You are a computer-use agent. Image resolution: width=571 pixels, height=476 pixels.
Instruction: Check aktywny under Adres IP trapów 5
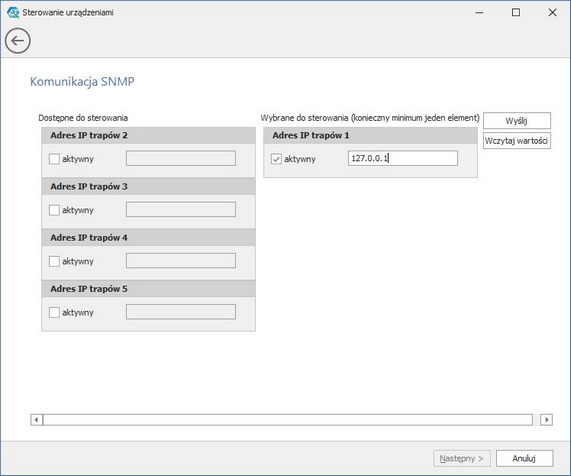click(x=54, y=312)
